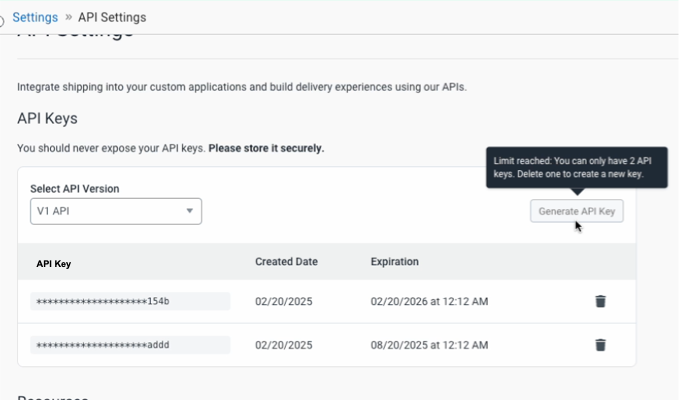Click the API Key column header
The width and height of the screenshot is (680, 400).
point(54,264)
